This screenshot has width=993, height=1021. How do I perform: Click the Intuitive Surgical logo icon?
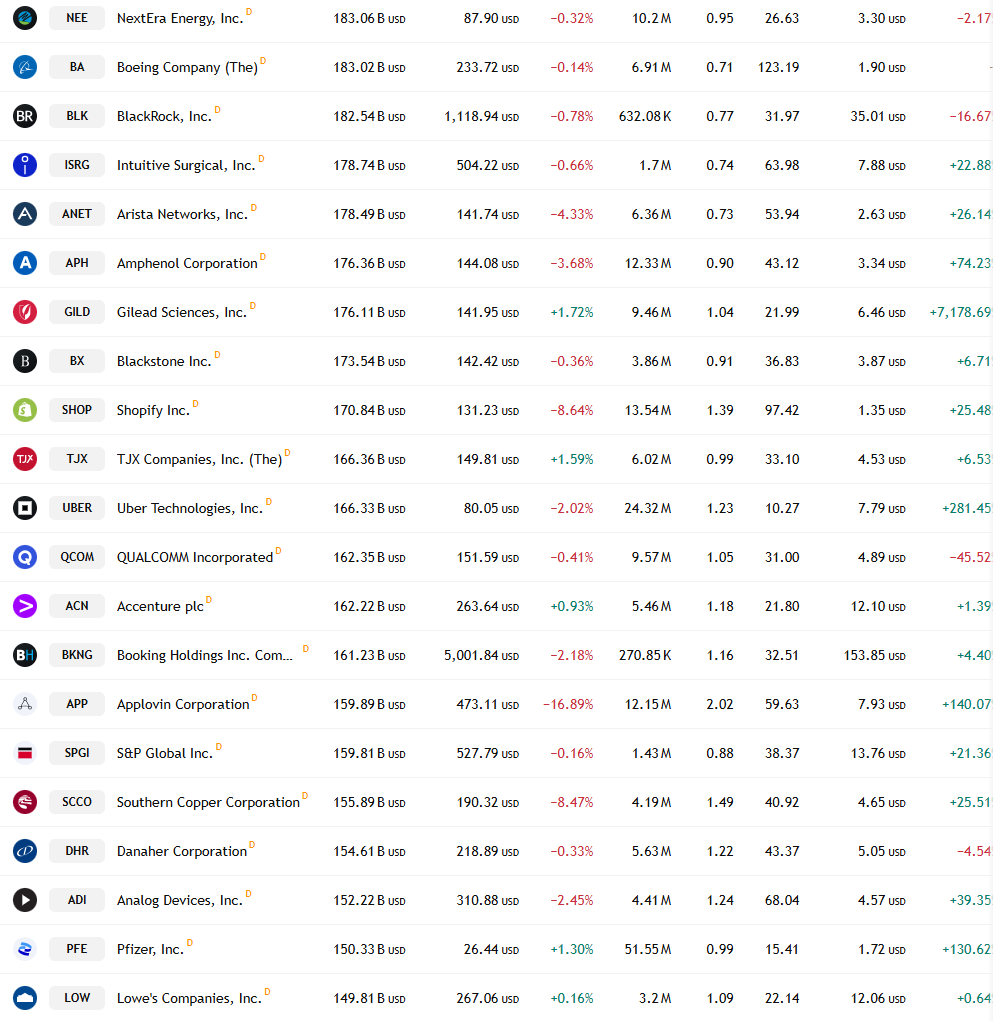[x=25, y=165]
